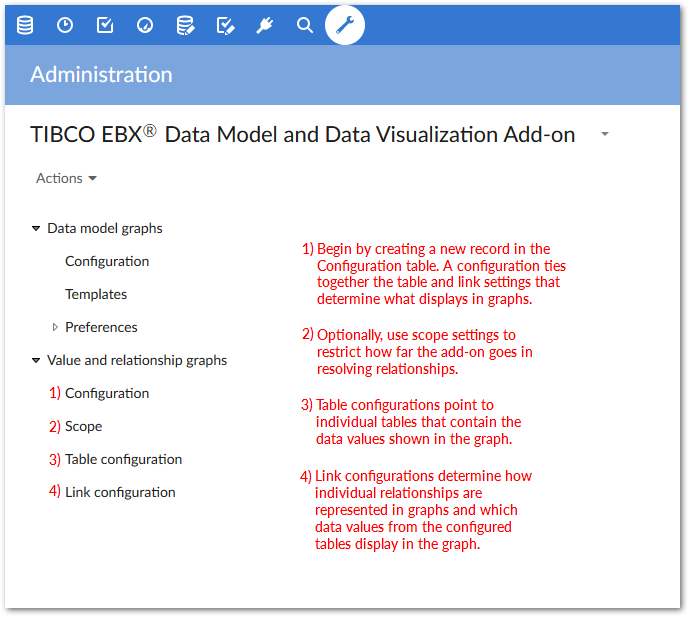The width and height of the screenshot is (689, 617).
Task: Click the workflow checklist pencil icon
Action: point(225,25)
